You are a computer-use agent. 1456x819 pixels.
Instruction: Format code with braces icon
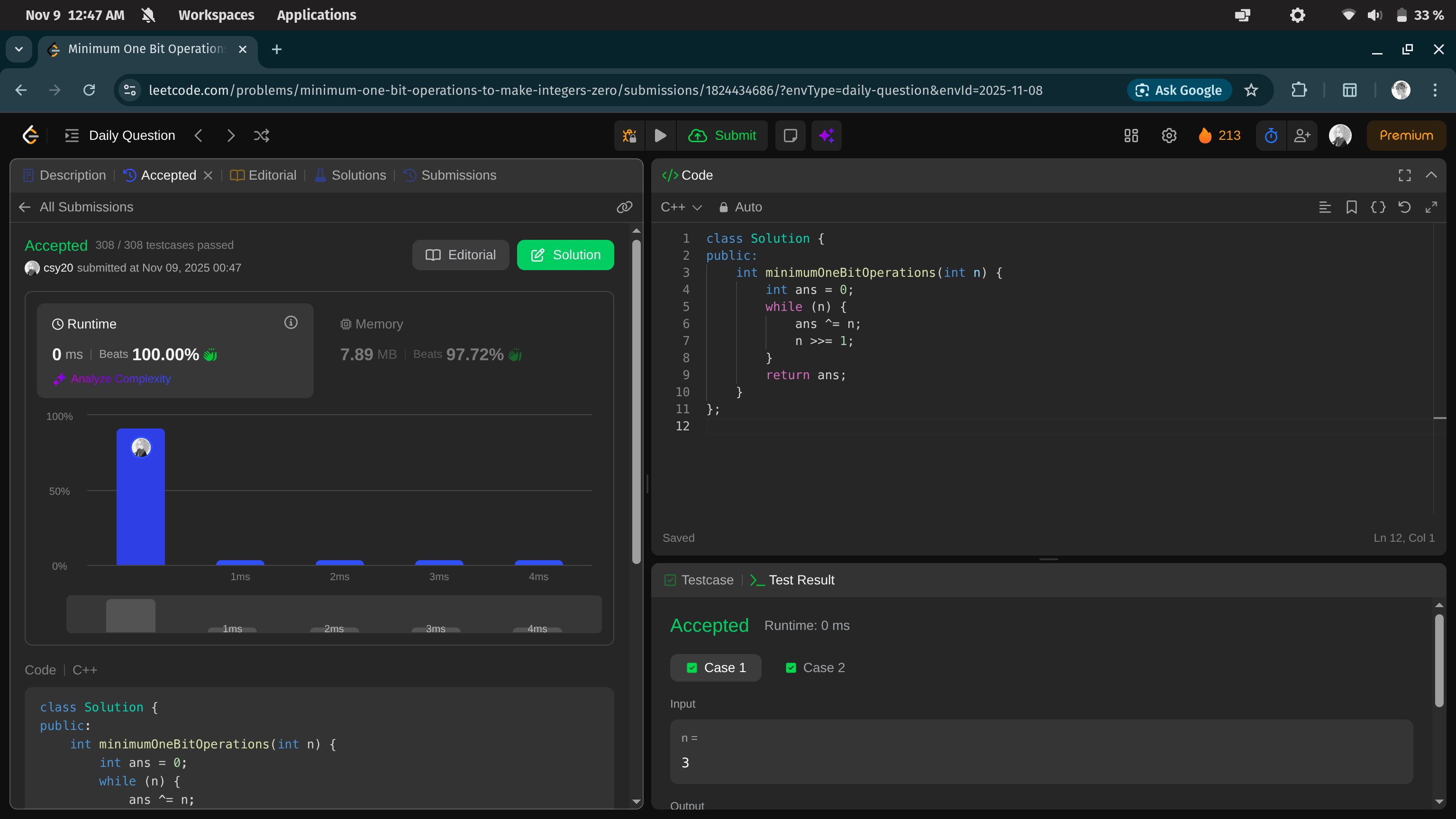[1378, 208]
